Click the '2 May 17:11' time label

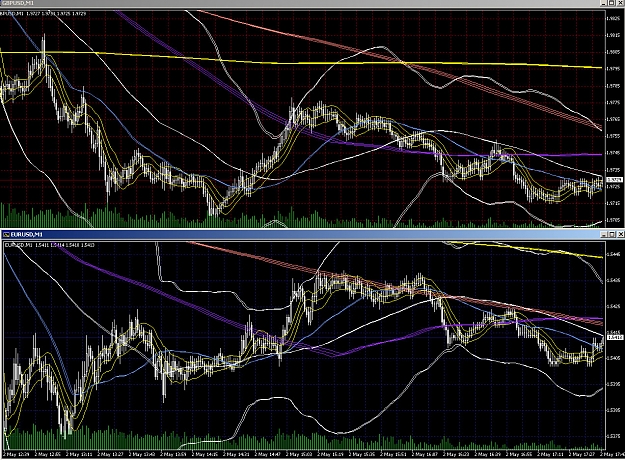[550, 454]
